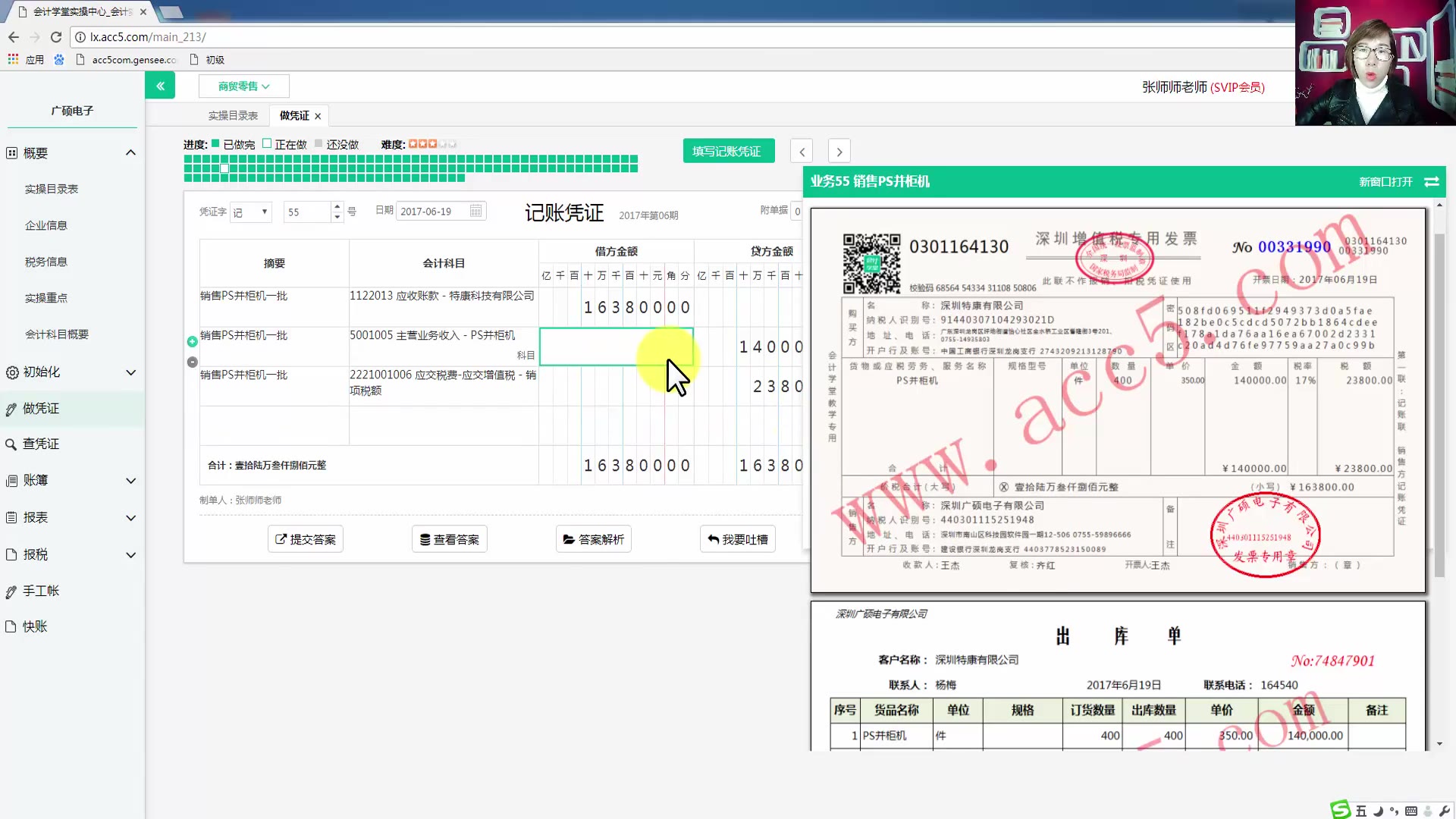Select the 做凭证 pencil icon in sidebar

[x=11, y=408]
